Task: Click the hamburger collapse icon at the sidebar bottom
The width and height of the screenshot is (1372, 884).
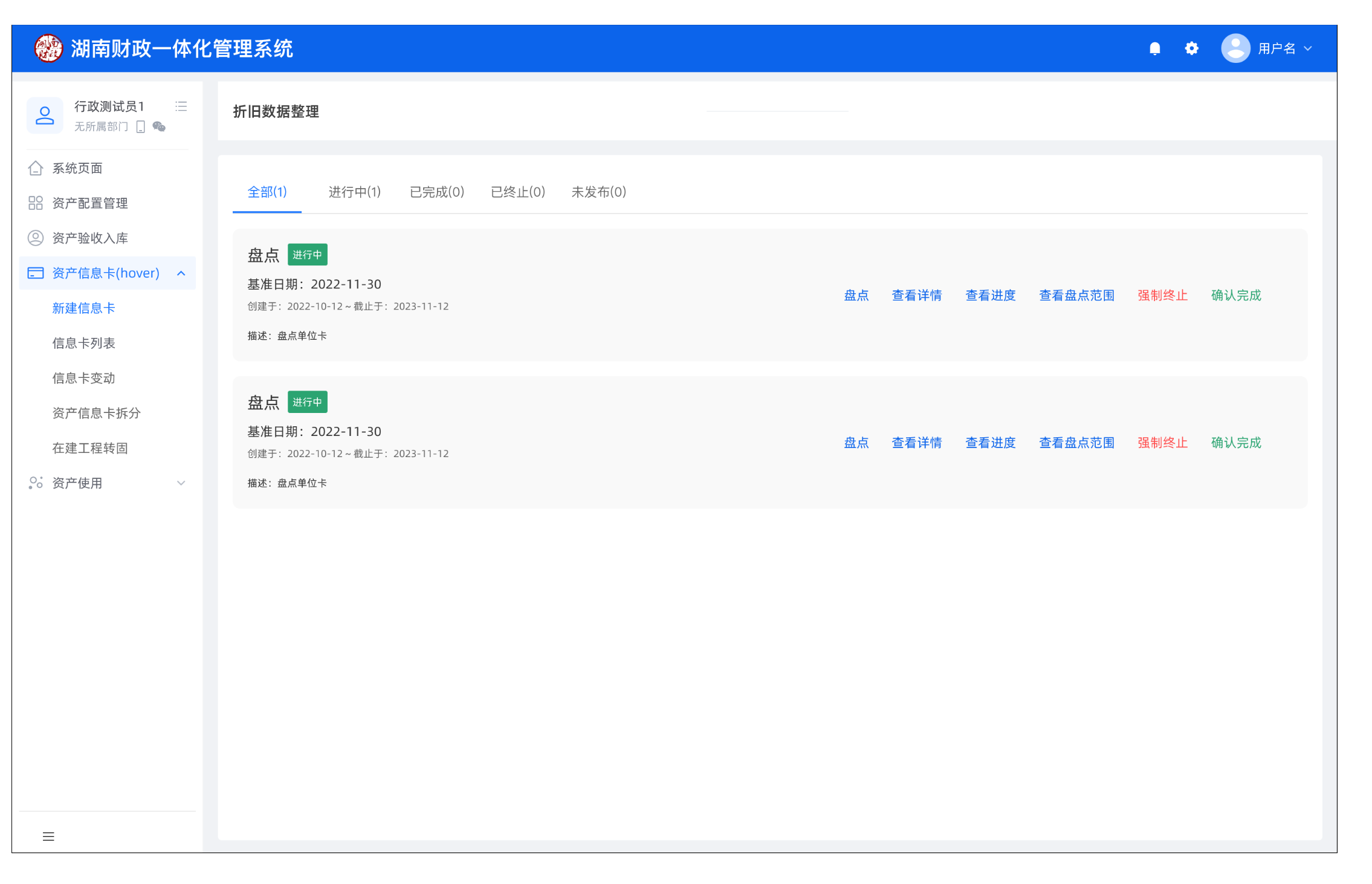Action: (x=48, y=836)
